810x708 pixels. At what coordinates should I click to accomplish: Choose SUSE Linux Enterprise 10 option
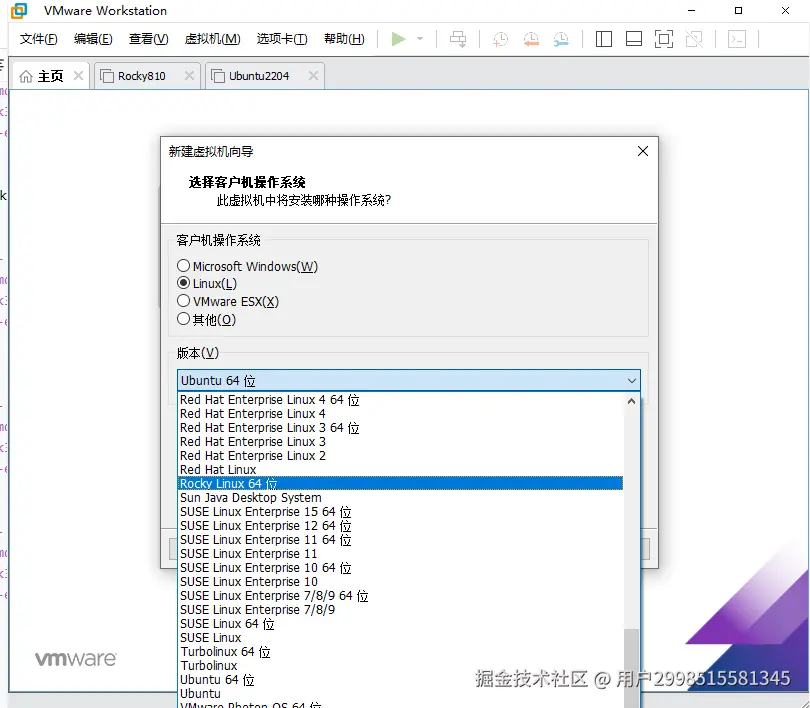click(400, 581)
